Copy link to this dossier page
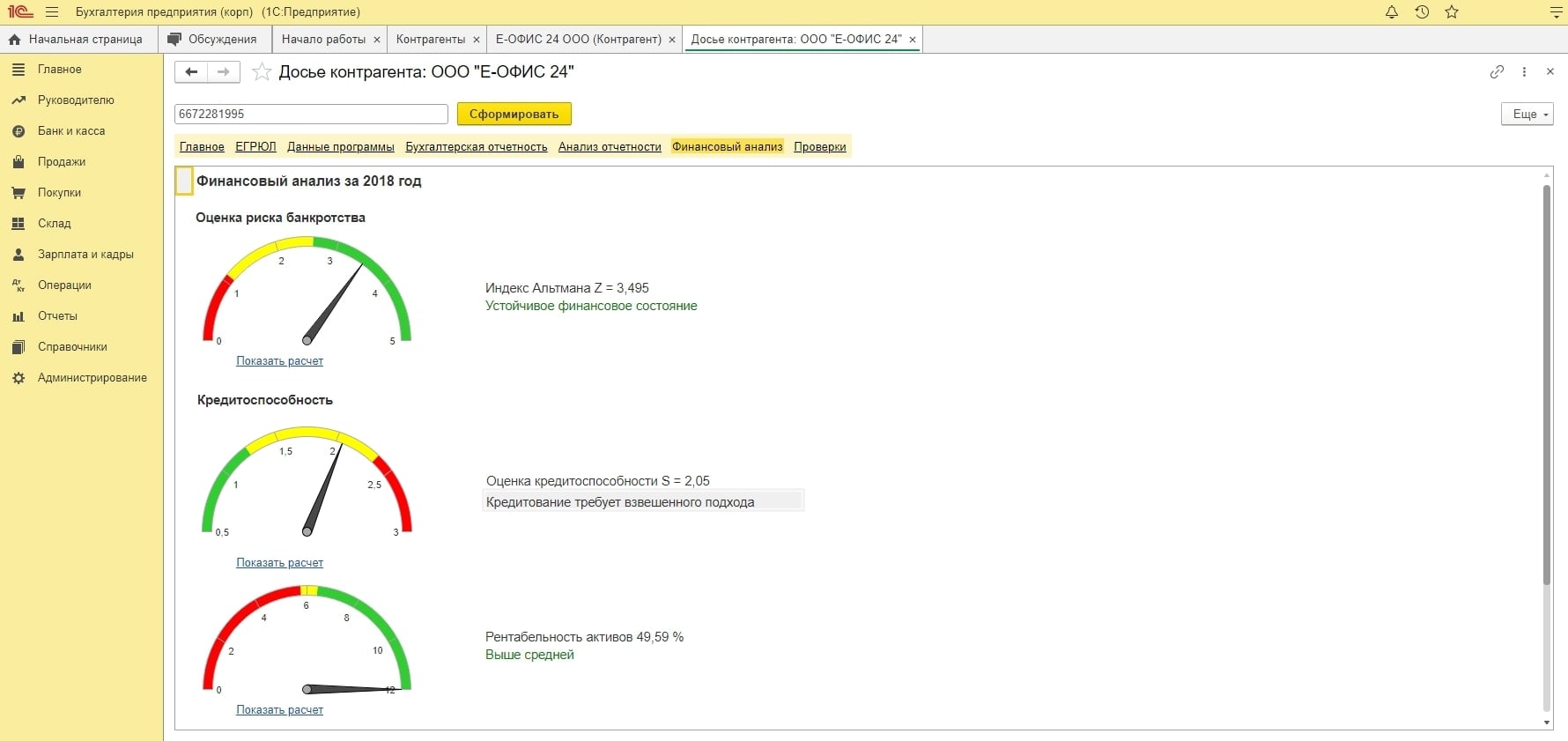 pyautogui.click(x=1497, y=72)
